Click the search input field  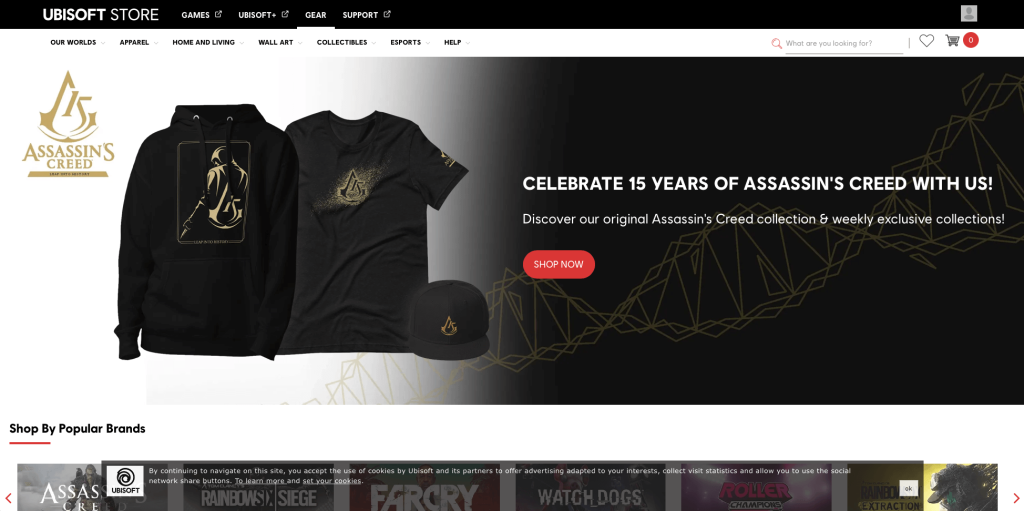click(x=844, y=43)
